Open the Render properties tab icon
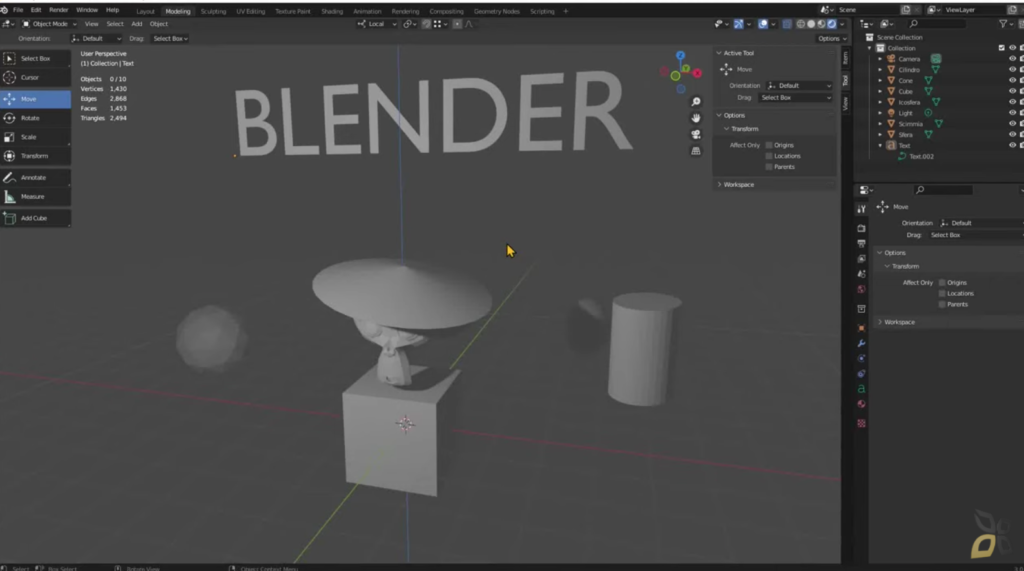Image resolution: width=1024 pixels, height=571 pixels. pyautogui.click(x=861, y=229)
